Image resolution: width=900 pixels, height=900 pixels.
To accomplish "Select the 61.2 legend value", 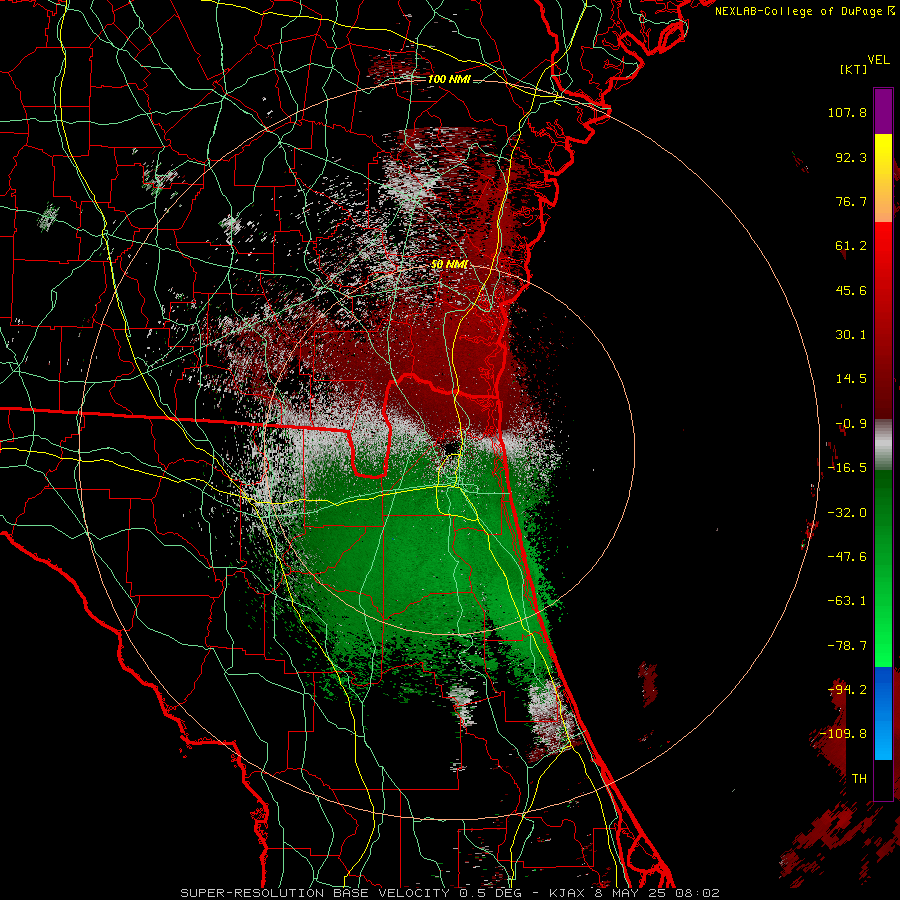I will (x=851, y=246).
